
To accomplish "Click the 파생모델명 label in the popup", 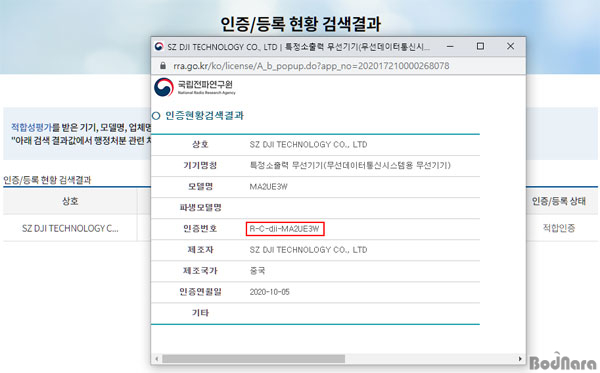I will [x=200, y=207].
